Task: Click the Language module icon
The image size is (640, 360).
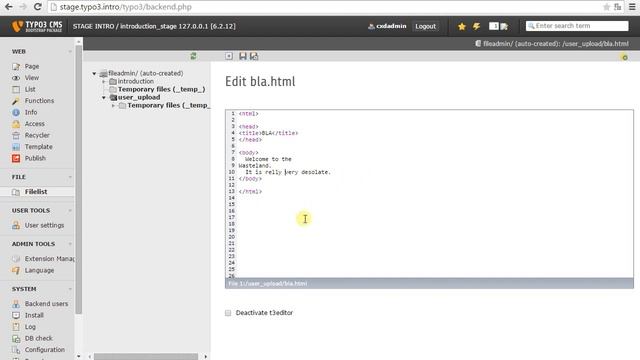Action: pyautogui.click(x=16, y=270)
